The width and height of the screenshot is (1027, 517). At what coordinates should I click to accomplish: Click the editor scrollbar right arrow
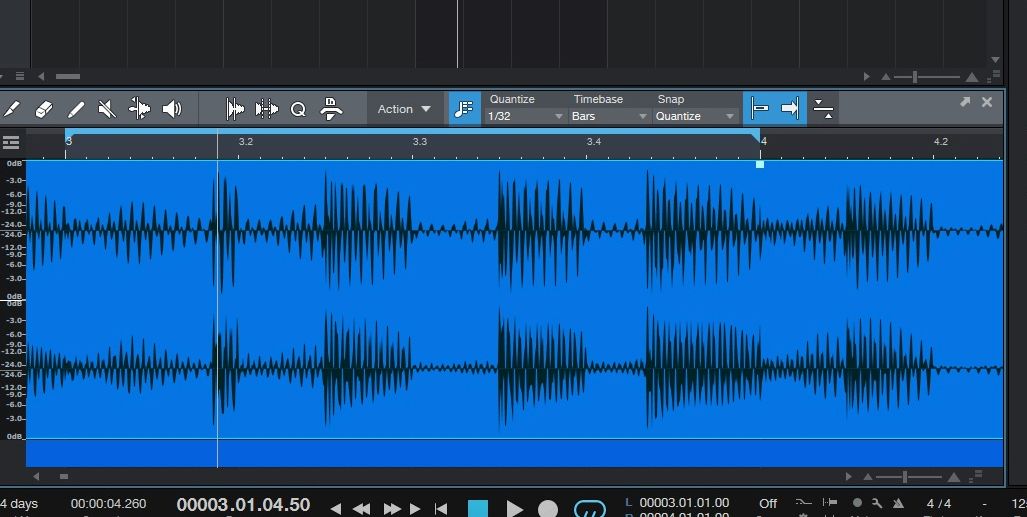pos(849,476)
